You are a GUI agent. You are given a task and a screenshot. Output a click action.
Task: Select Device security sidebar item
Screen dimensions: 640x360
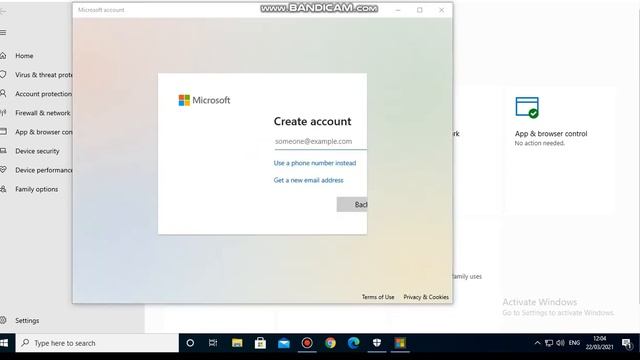point(37,151)
